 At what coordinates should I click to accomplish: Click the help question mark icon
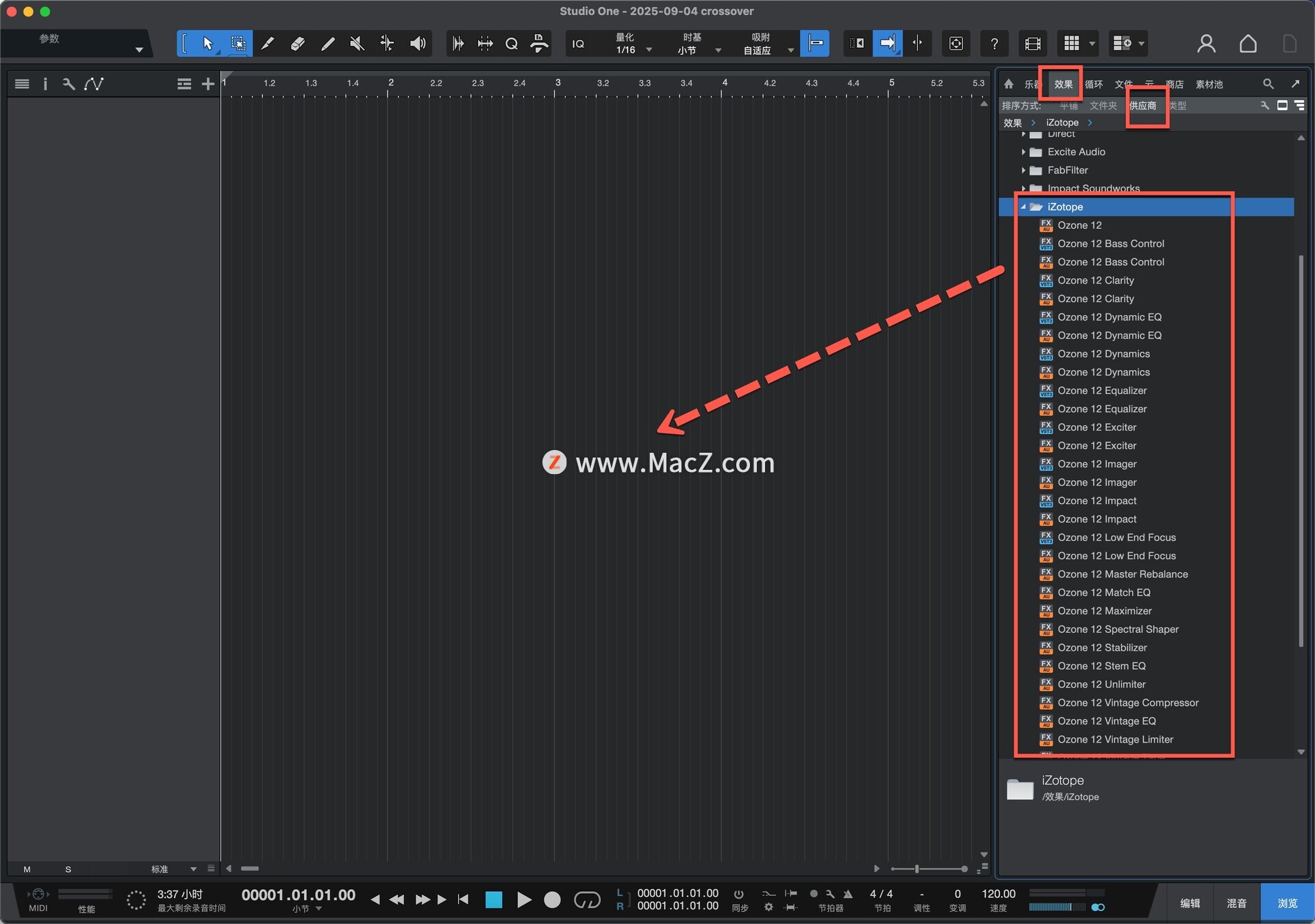point(994,44)
